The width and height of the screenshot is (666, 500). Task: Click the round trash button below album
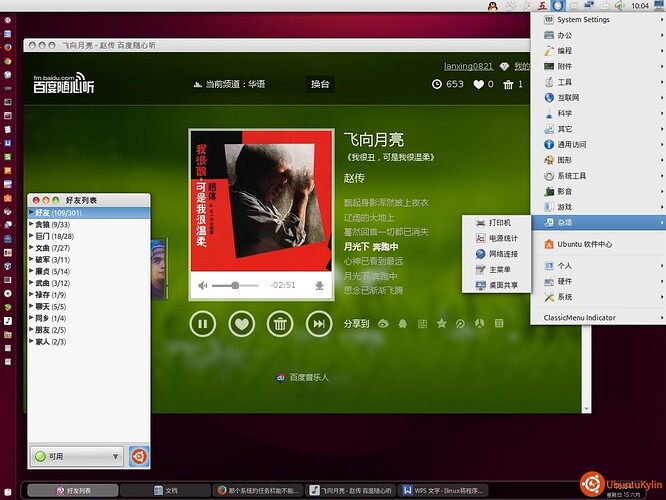click(x=280, y=323)
